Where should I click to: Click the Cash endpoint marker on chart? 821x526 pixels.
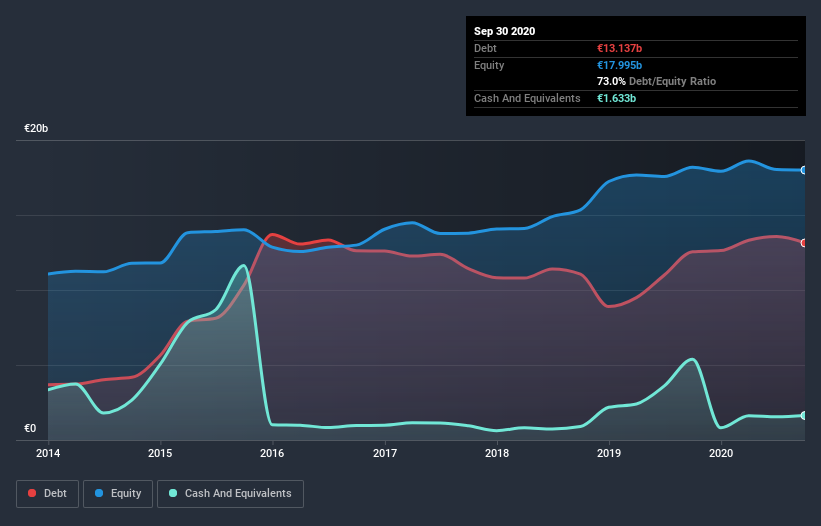[x=804, y=415]
